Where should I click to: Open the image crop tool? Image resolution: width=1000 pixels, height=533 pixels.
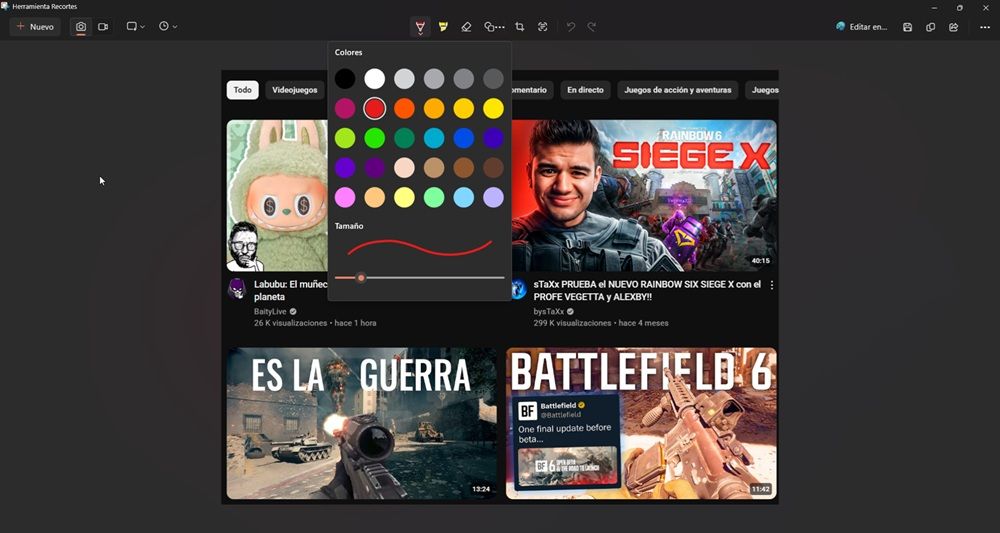coord(519,27)
